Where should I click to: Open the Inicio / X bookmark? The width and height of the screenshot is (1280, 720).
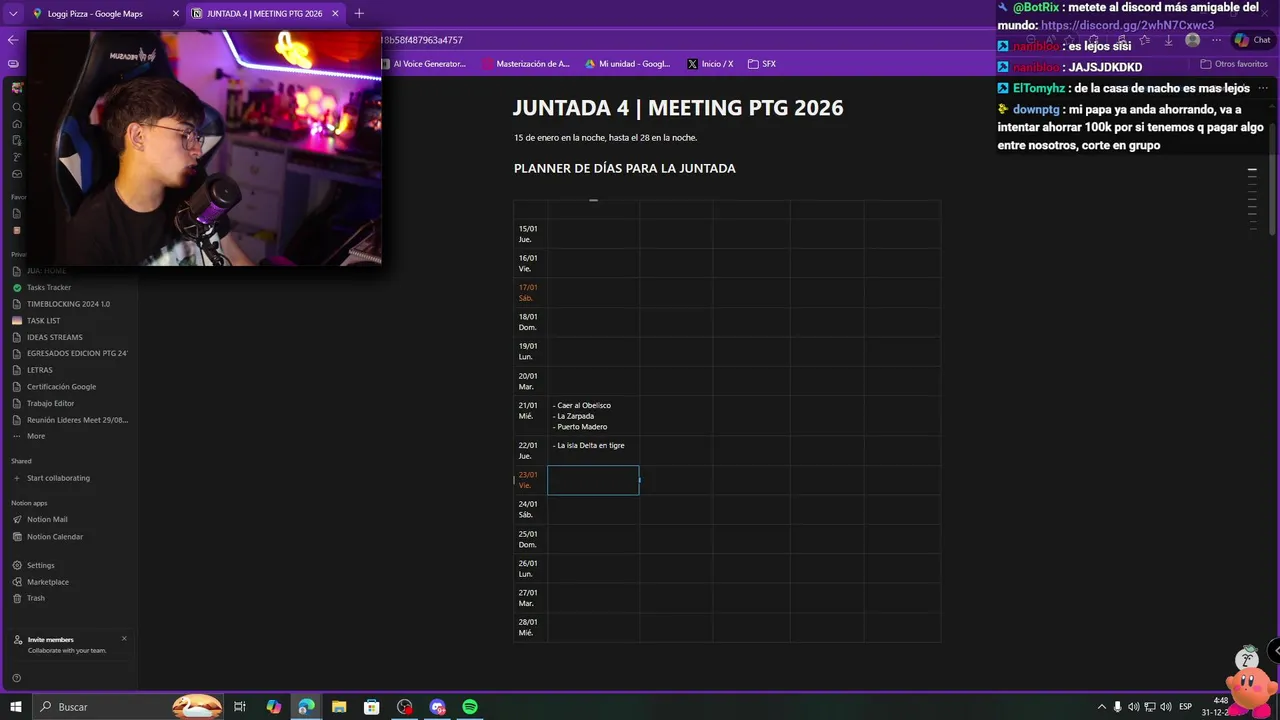pos(711,64)
